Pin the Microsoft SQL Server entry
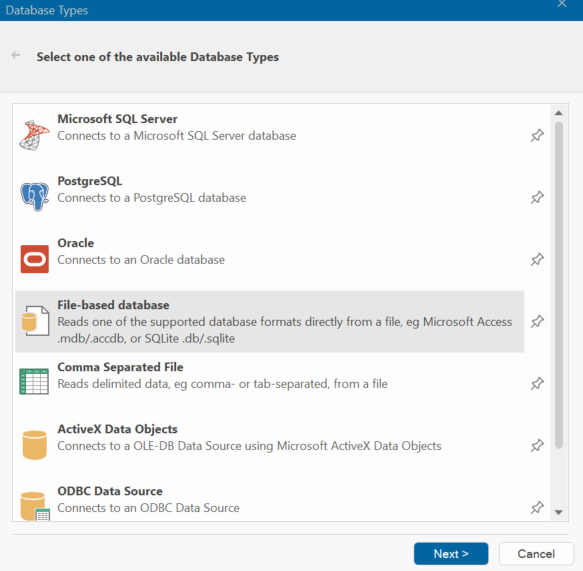583x571 pixels. tap(537, 135)
